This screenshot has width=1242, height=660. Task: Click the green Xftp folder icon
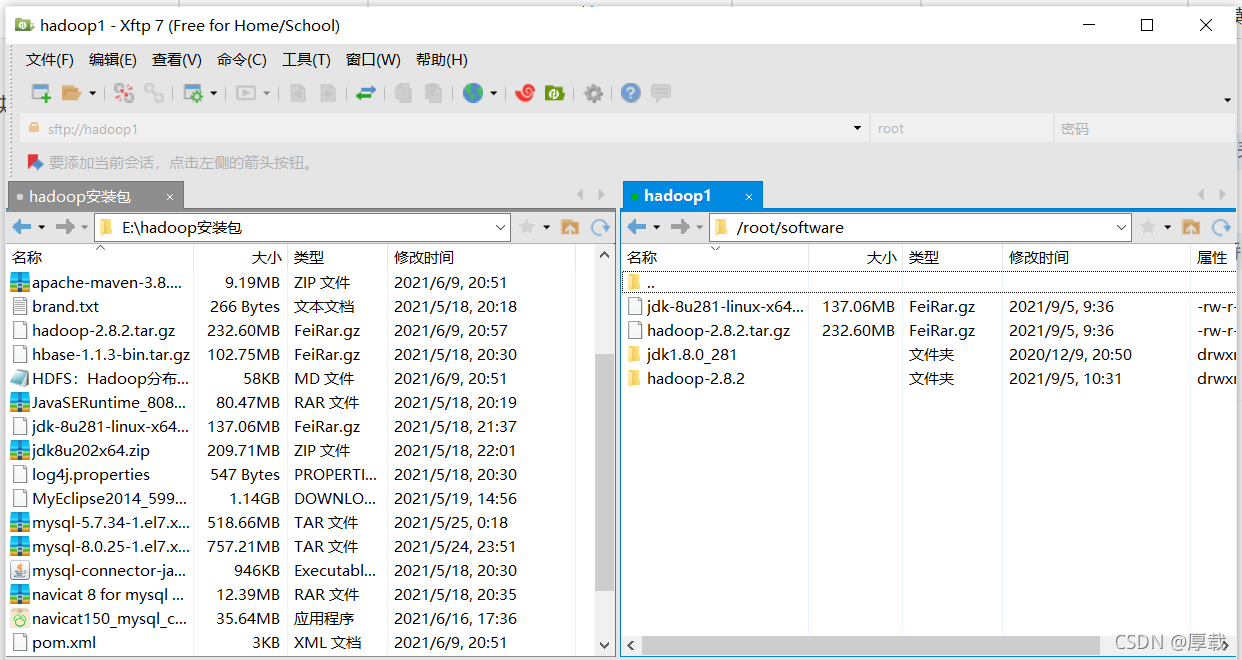coord(555,93)
